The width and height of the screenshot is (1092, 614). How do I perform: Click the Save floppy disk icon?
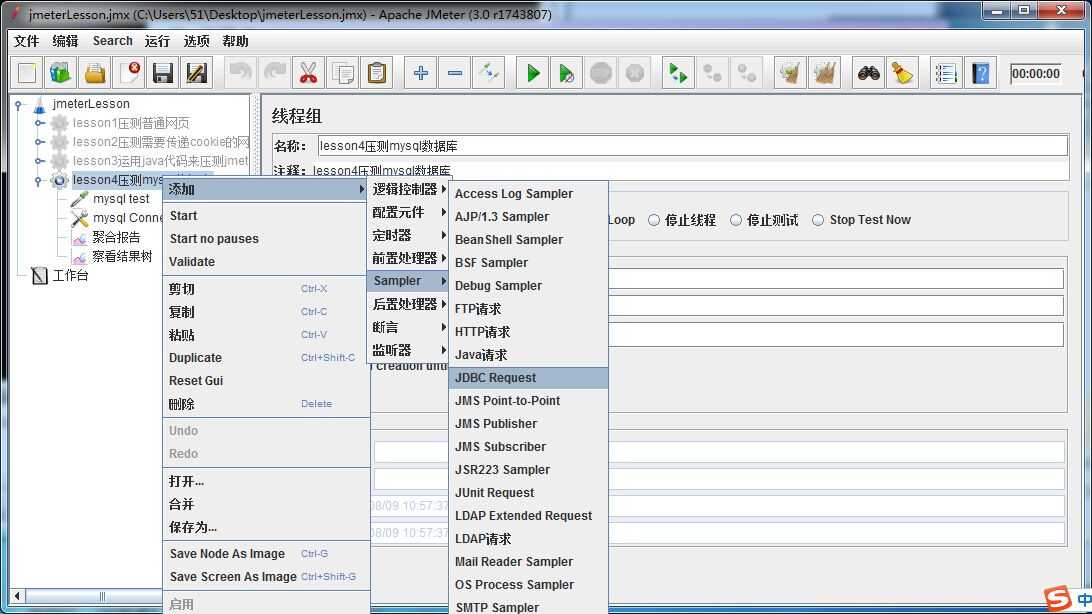[x=163, y=73]
